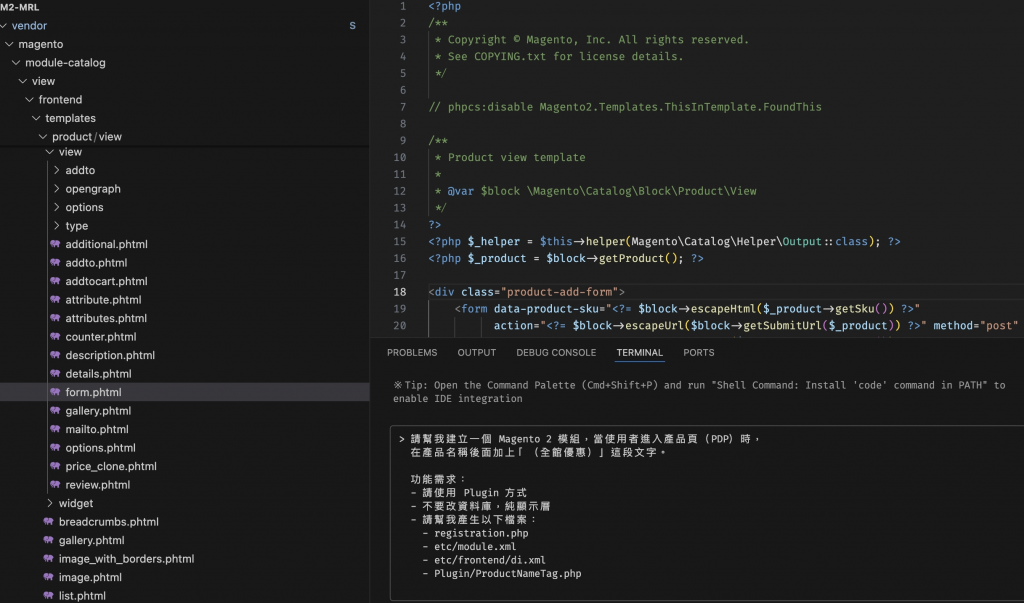Click the addtocart.phtml file icon

point(56,281)
